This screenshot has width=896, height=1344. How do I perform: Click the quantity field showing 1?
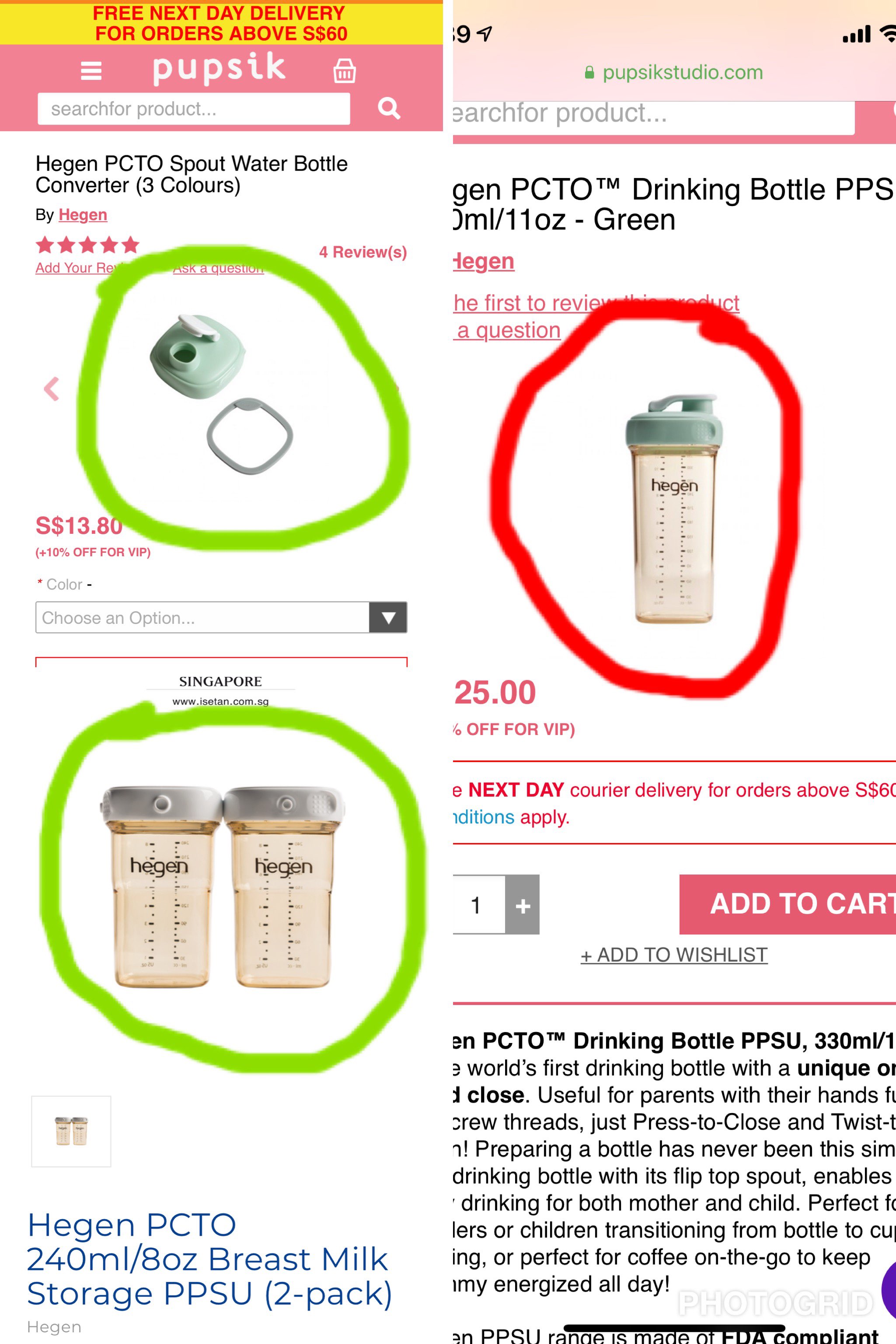click(479, 904)
